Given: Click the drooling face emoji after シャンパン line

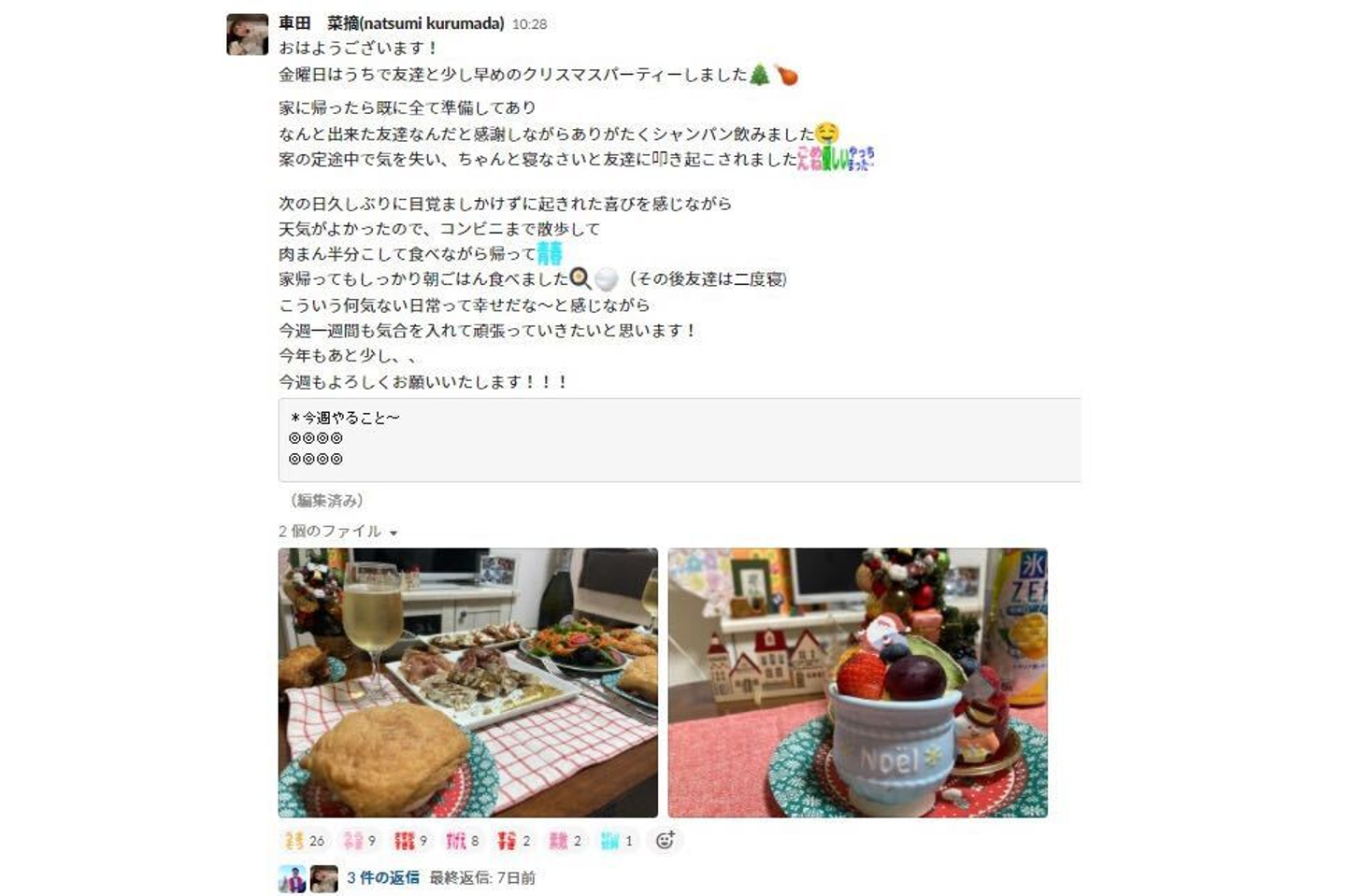Looking at the screenshot, I should click(x=827, y=134).
